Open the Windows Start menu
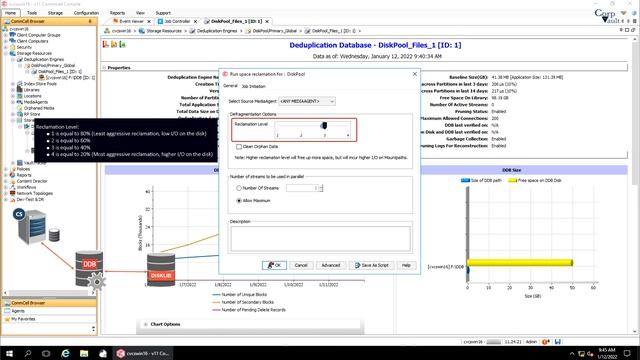Viewport: 640px width, 360px height. (9, 353)
